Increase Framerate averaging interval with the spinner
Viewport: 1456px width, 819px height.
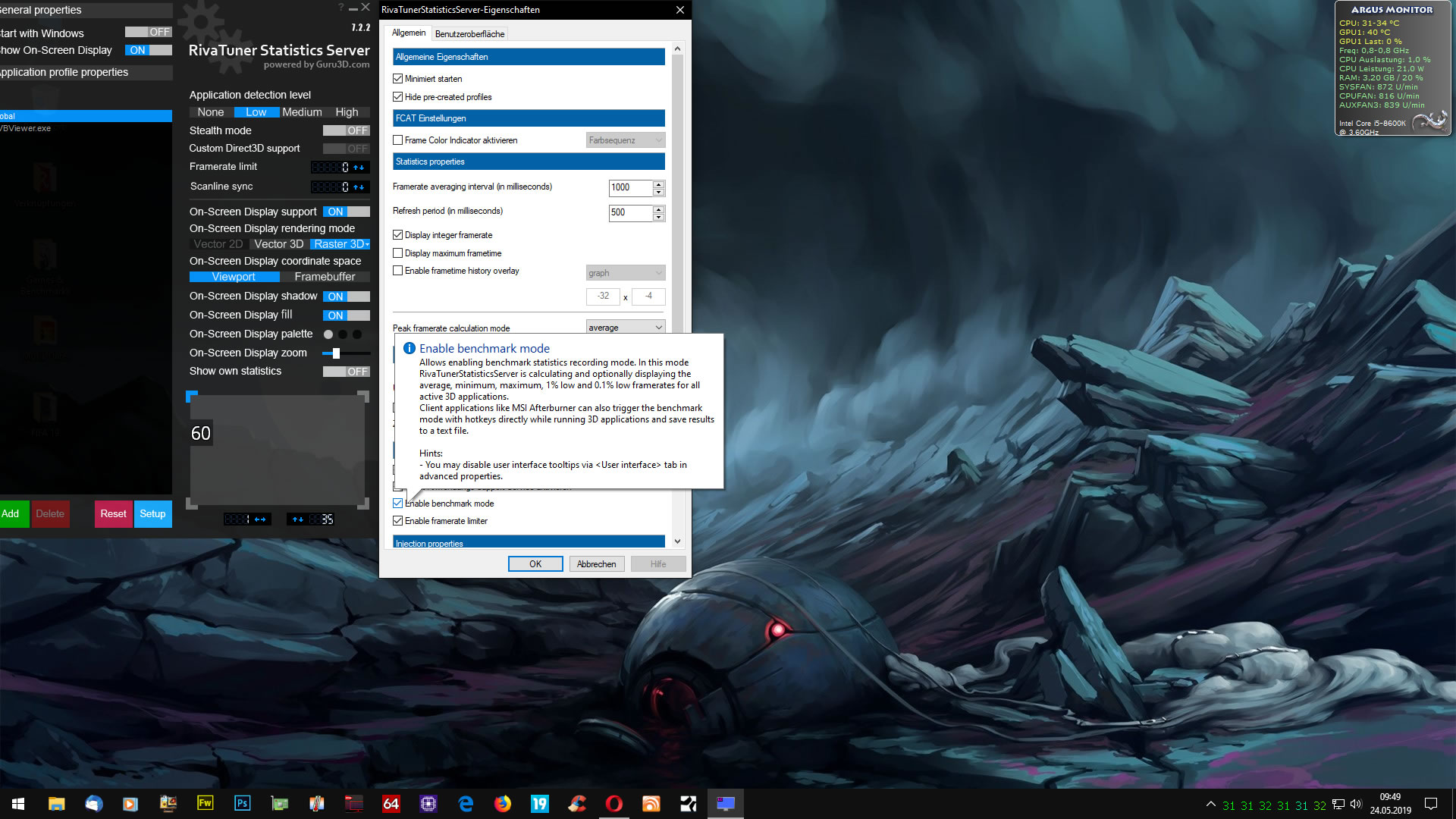click(x=658, y=184)
